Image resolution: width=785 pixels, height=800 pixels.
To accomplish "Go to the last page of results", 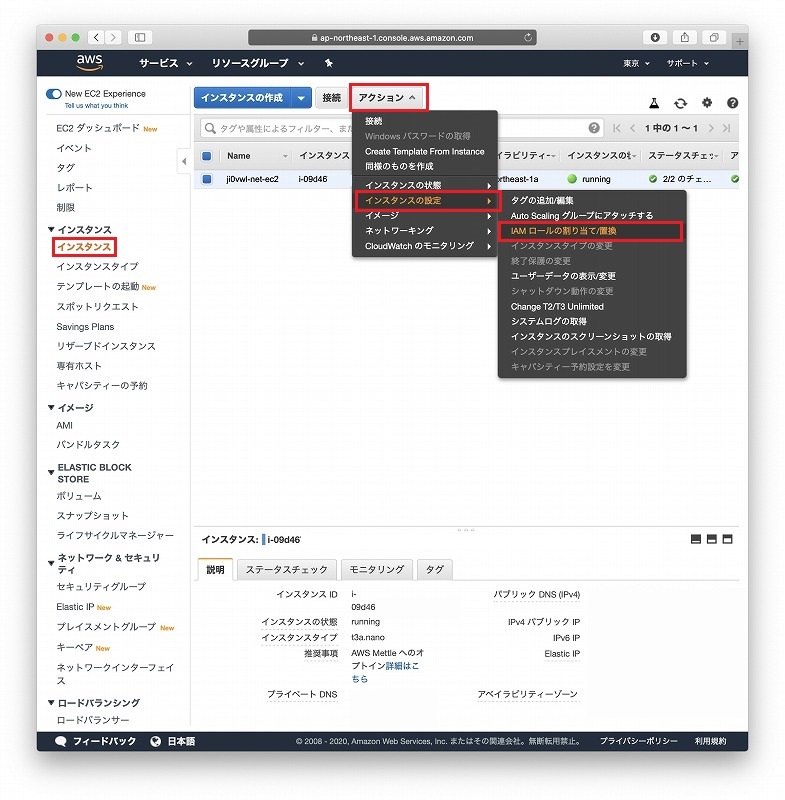I will pyautogui.click(x=726, y=128).
